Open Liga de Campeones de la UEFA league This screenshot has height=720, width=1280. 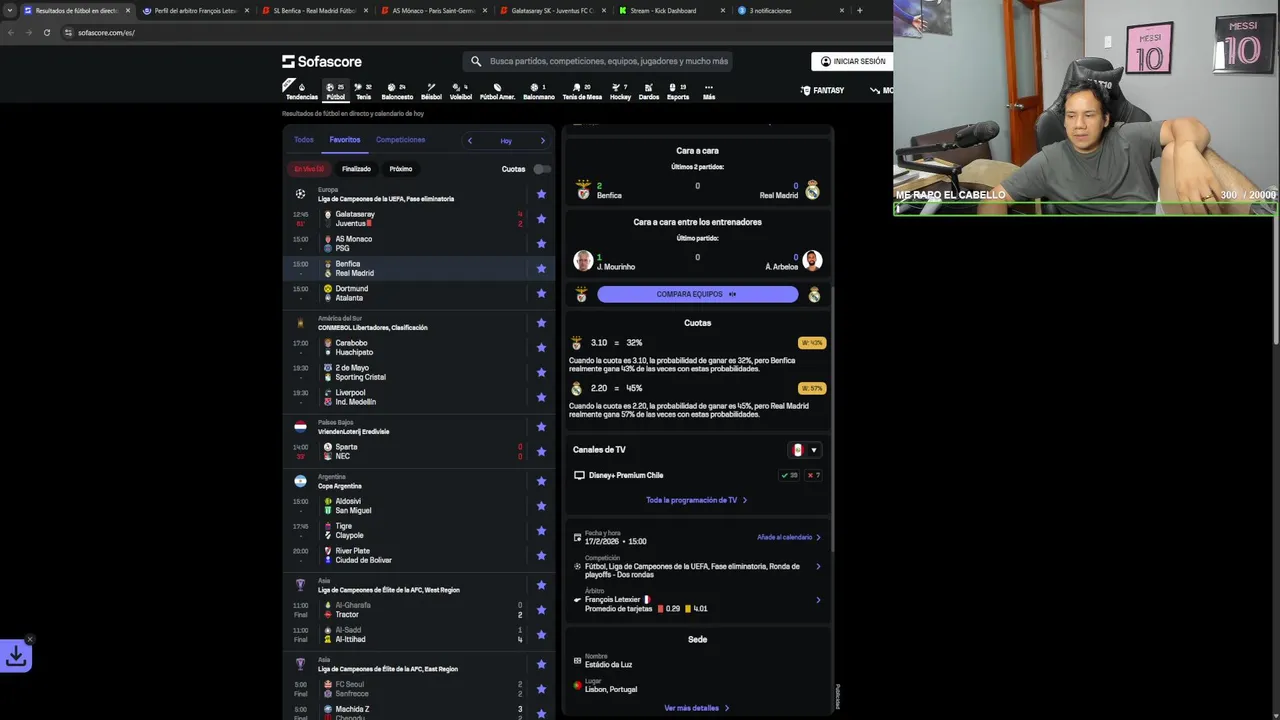pos(386,199)
